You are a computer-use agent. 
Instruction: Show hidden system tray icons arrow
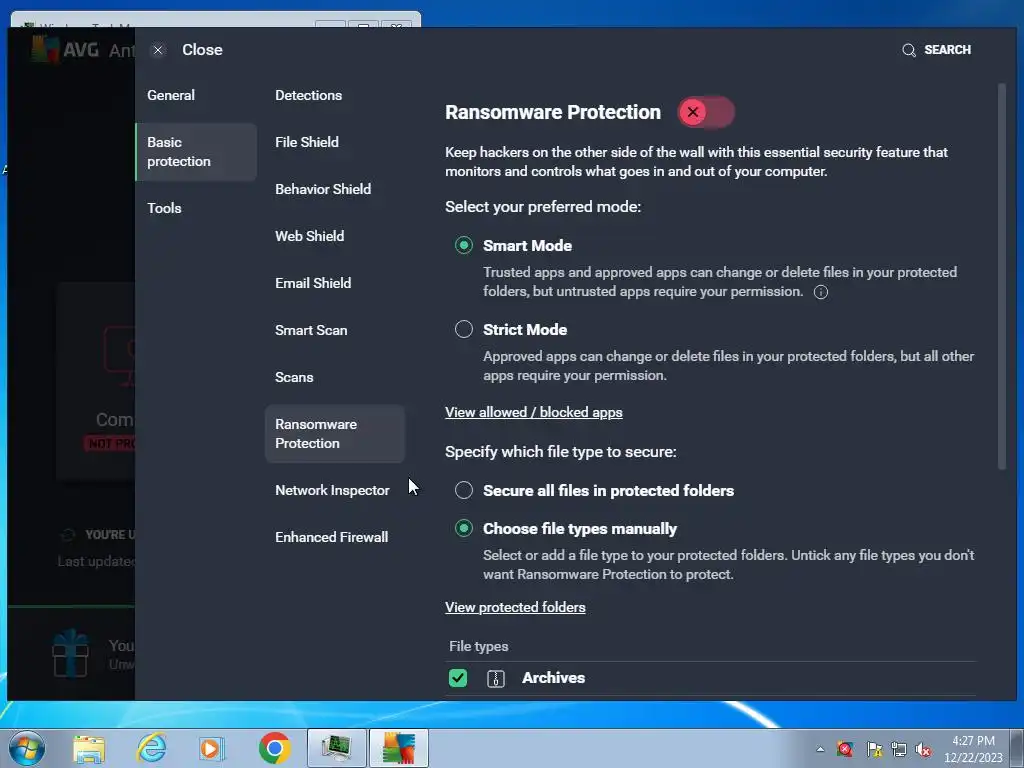pos(820,750)
